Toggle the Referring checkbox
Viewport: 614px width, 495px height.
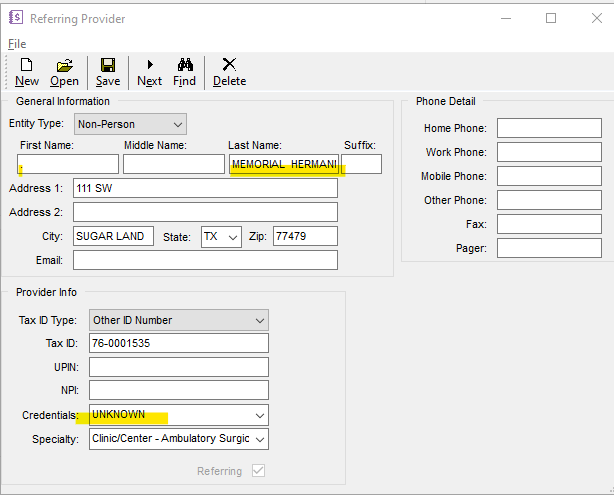pyautogui.click(x=259, y=471)
